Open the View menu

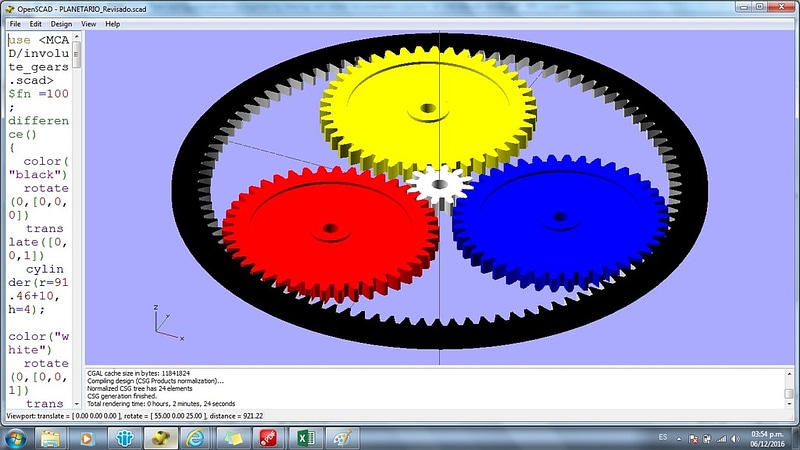(x=88, y=24)
